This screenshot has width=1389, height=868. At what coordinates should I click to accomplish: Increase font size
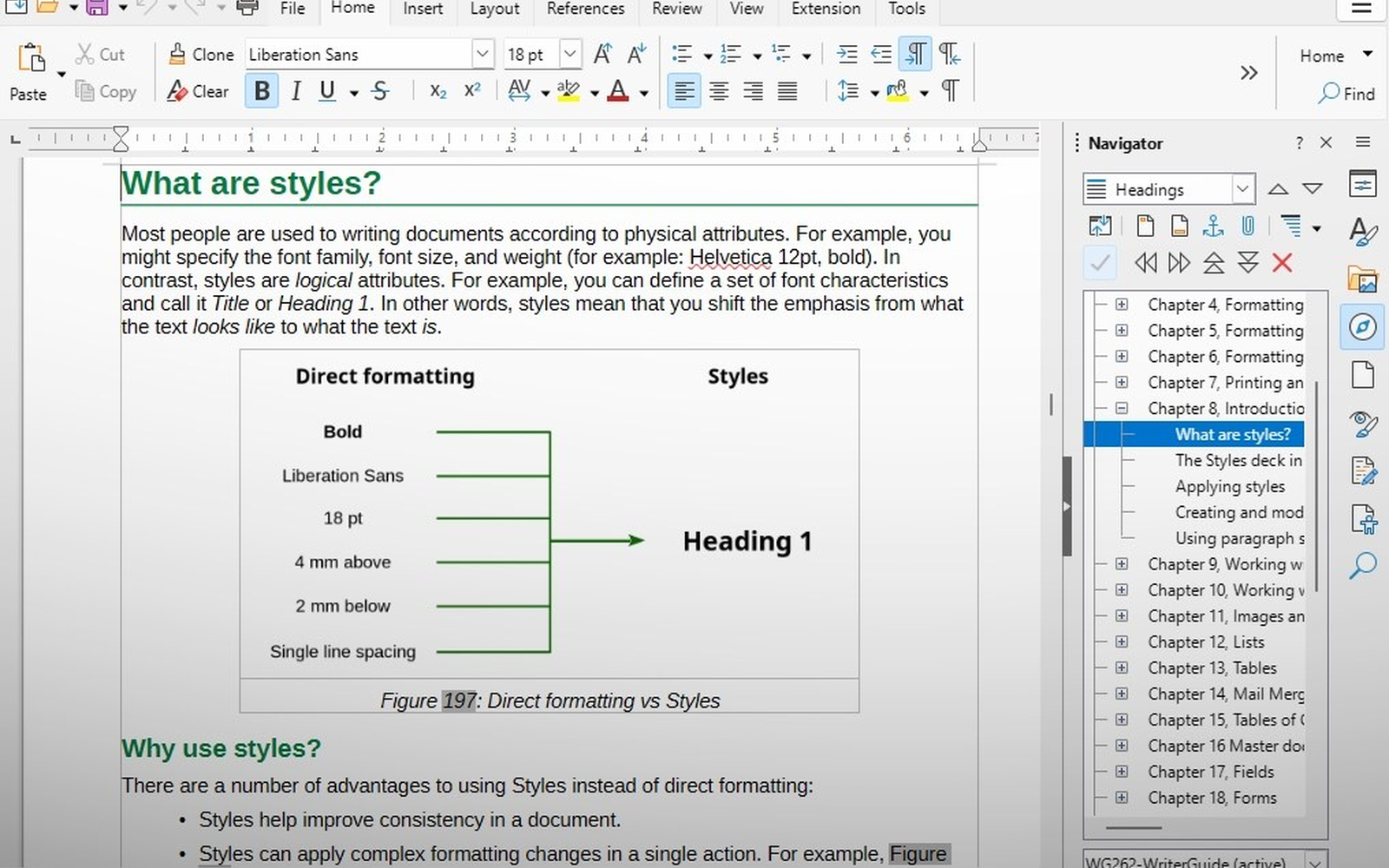[602, 54]
